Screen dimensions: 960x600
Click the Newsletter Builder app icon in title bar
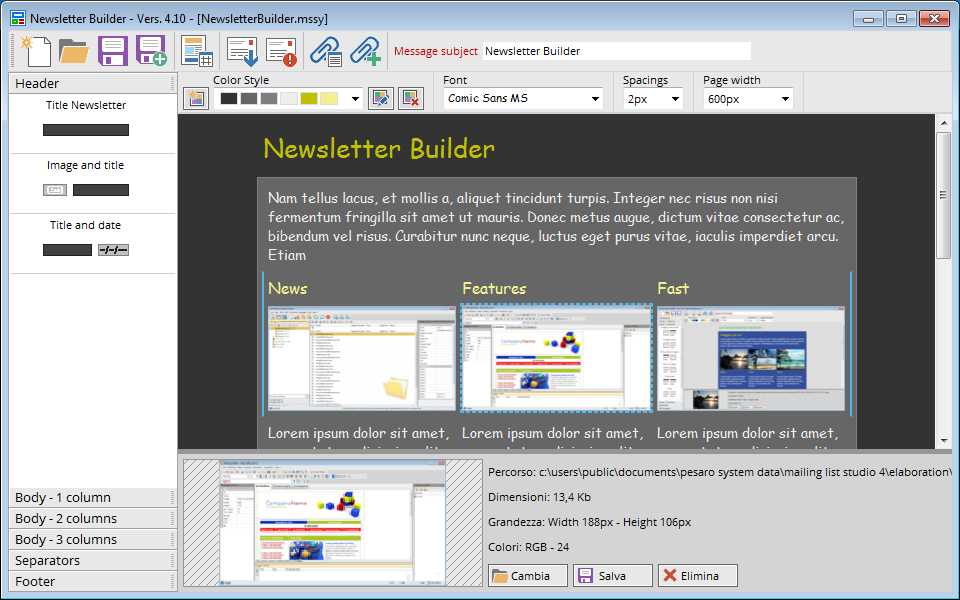coord(18,18)
